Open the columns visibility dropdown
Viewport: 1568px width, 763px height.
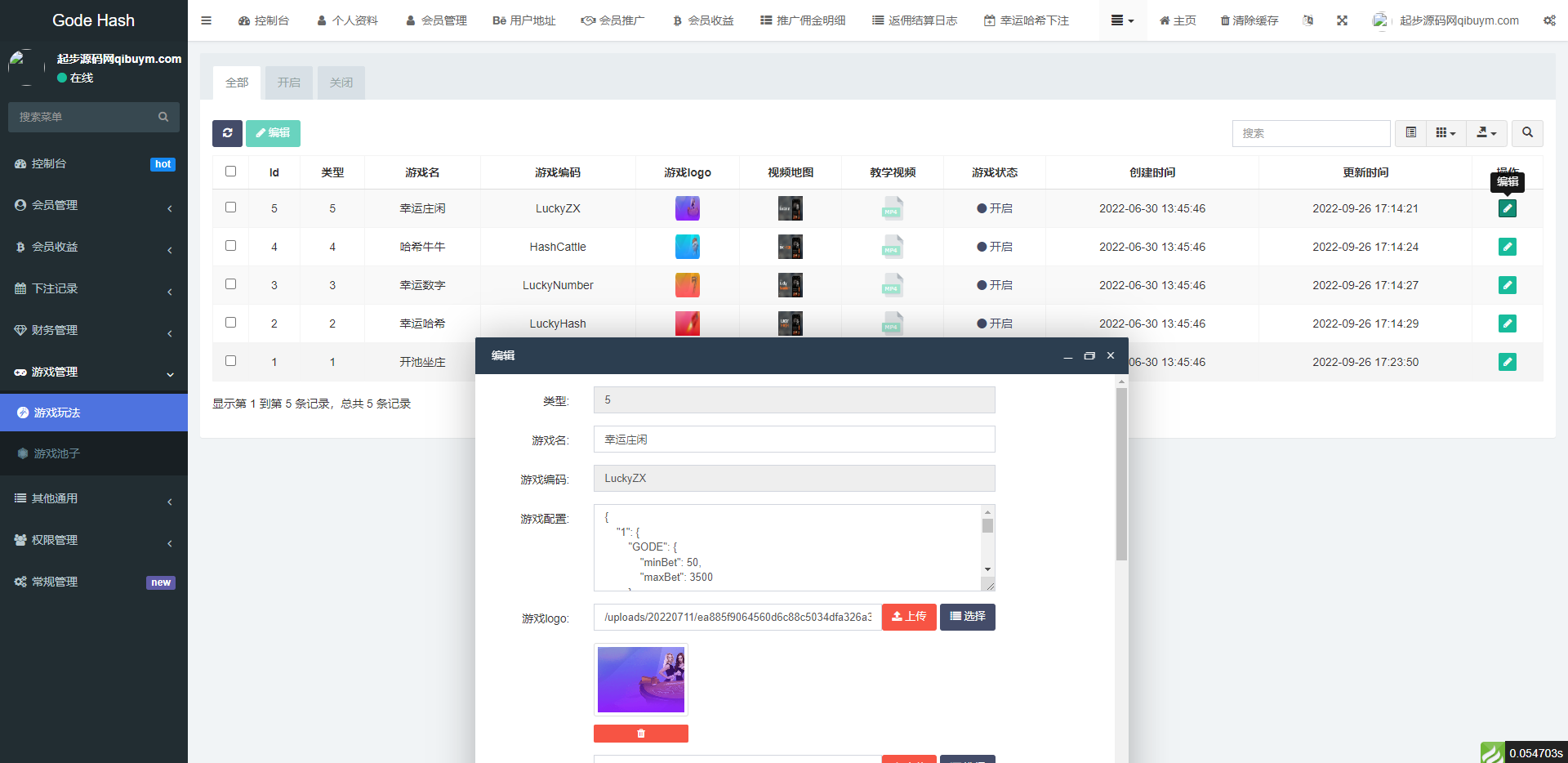tap(1445, 132)
